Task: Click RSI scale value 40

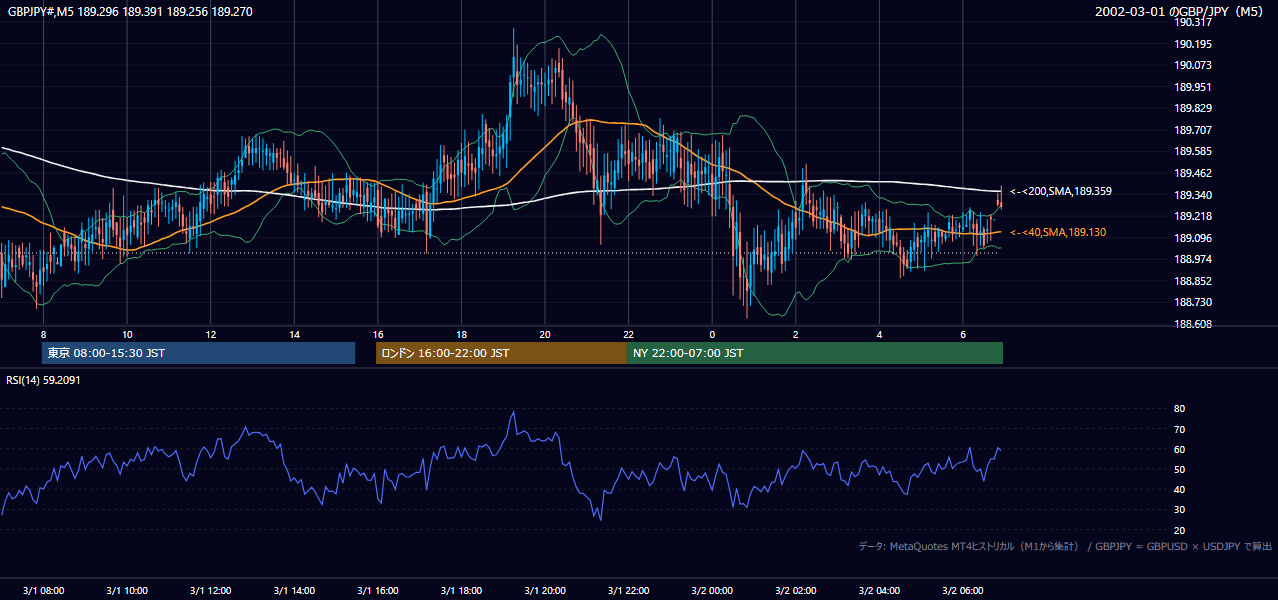Action: pos(1179,489)
